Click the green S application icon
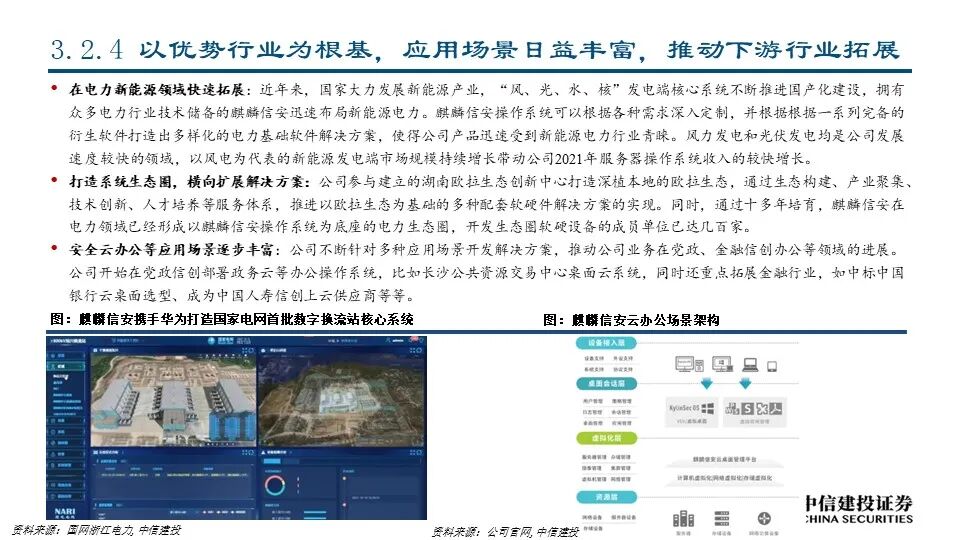This screenshot has height=540, width=960. (x=748, y=408)
